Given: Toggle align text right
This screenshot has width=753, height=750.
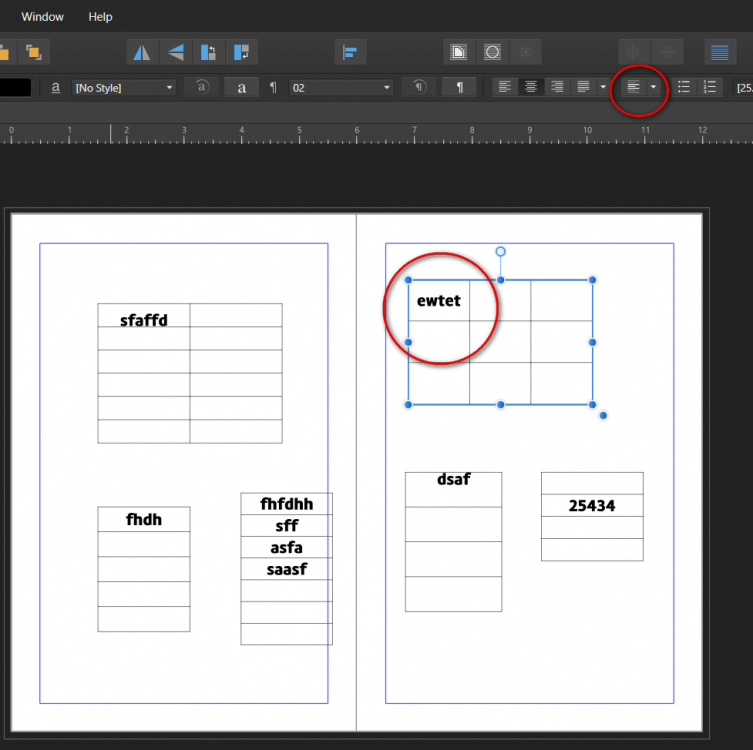Looking at the screenshot, I should coord(557,88).
